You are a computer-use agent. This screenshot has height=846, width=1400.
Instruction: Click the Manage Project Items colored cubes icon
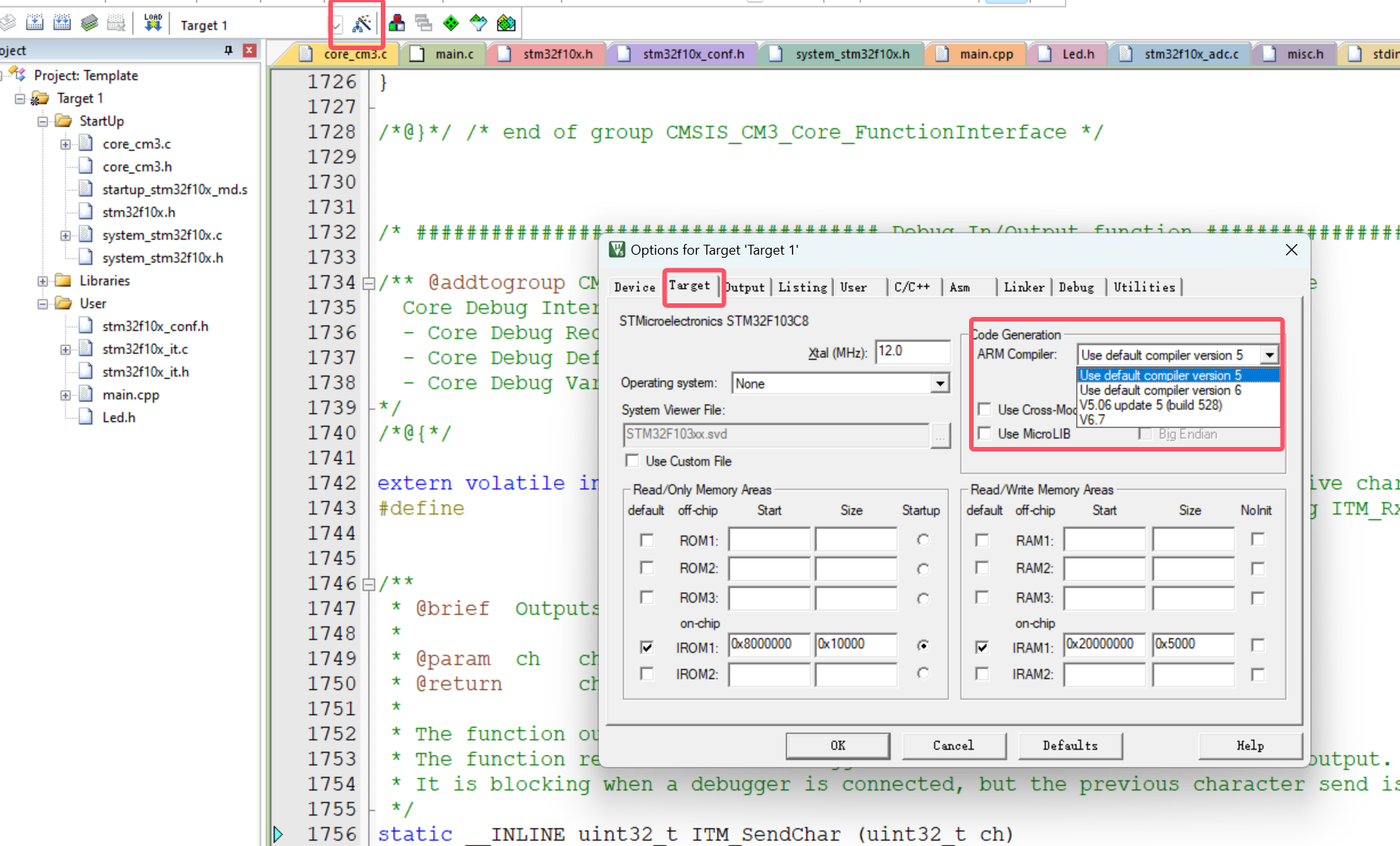[x=397, y=24]
